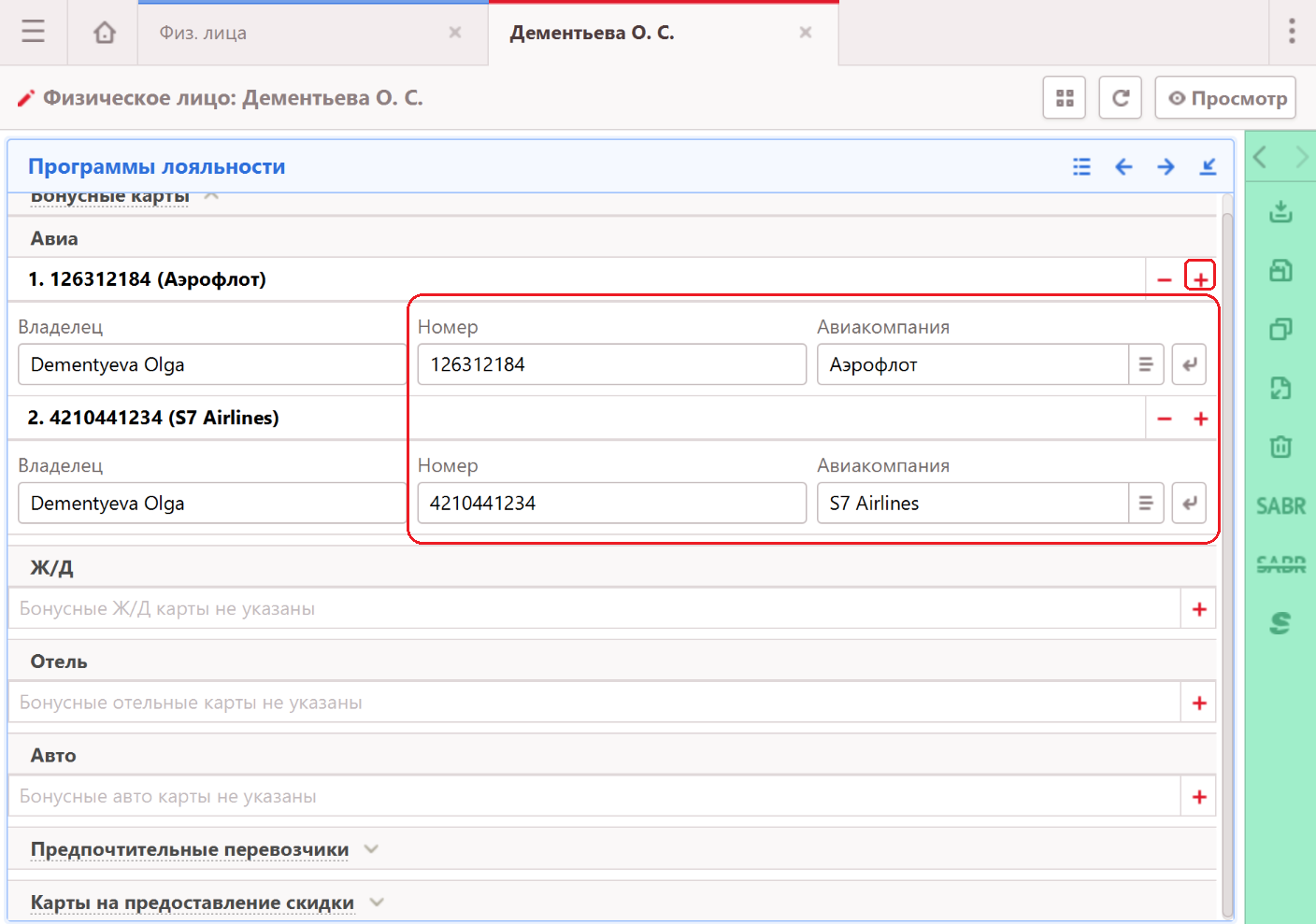Click the first SABR icon in sidebar

coord(1280,506)
